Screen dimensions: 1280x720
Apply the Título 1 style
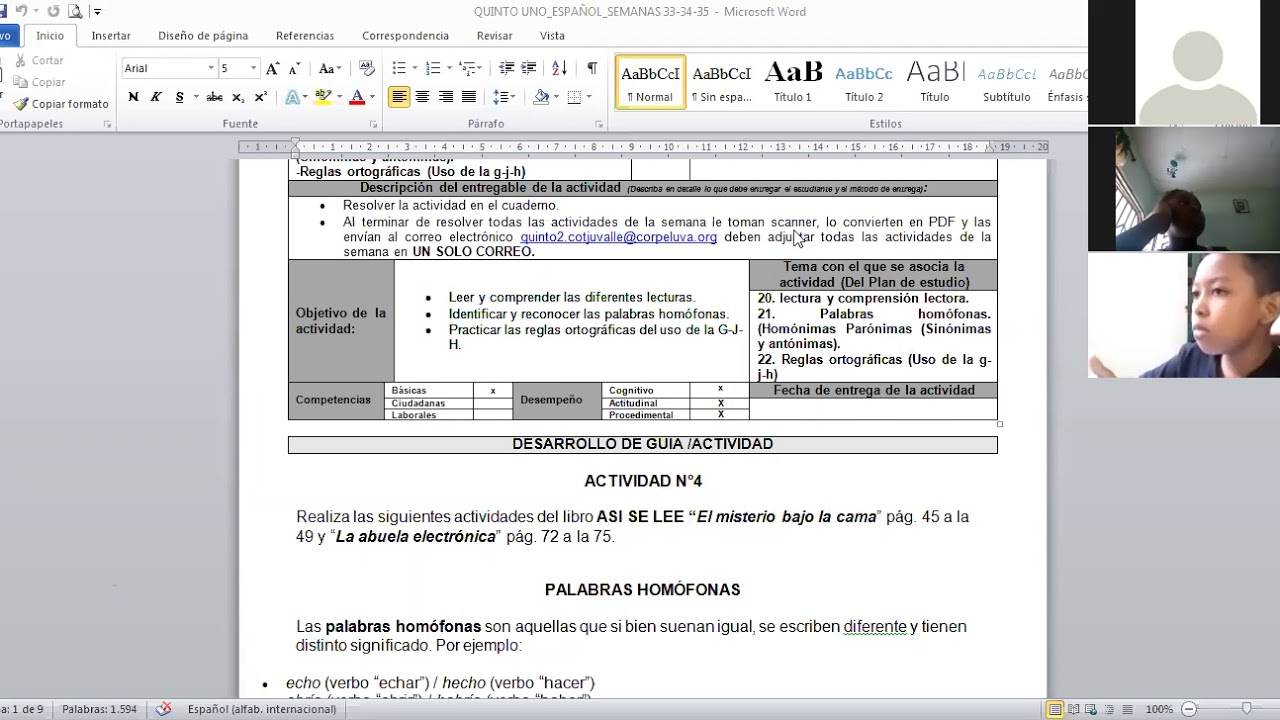pos(793,82)
